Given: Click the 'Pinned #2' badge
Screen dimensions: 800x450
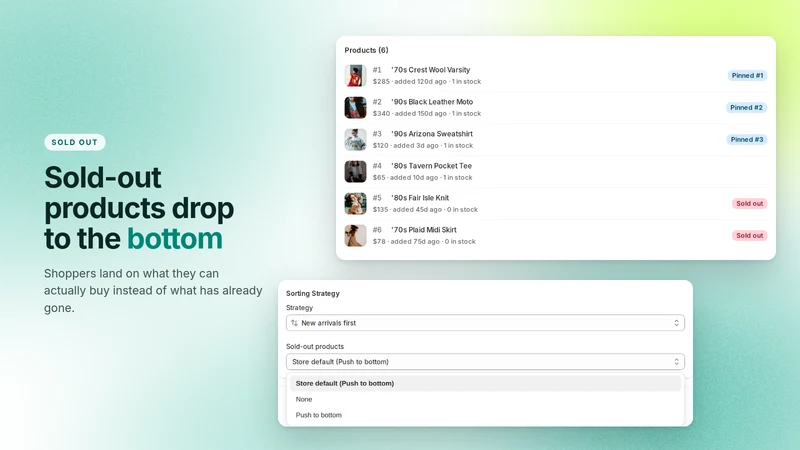Looking at the screenshot, I should tap(746, 108).
